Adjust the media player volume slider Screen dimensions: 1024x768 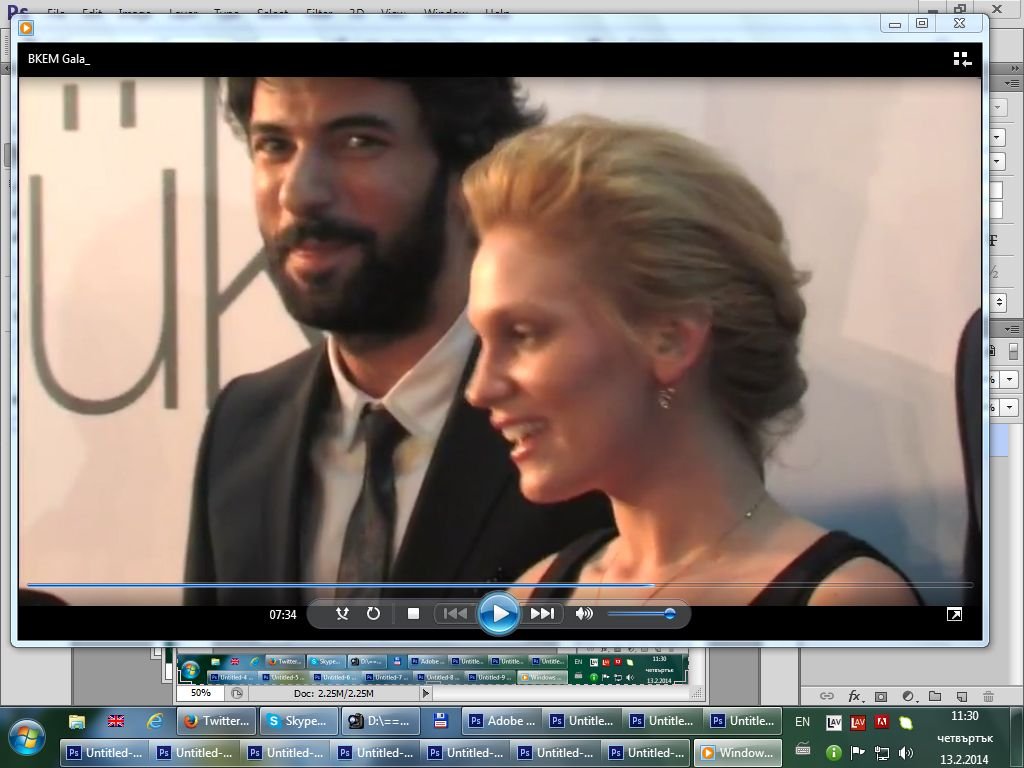(640, 614)
